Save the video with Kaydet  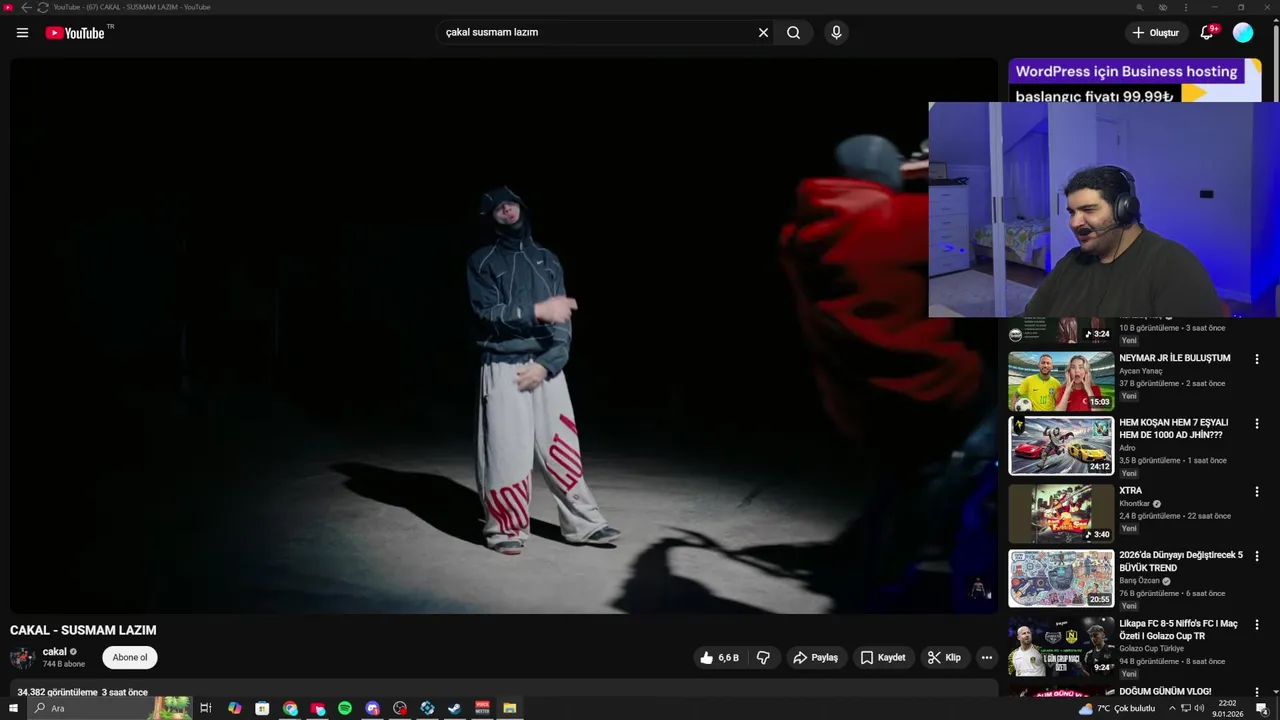pyautogui.click(x=883, y=658)
